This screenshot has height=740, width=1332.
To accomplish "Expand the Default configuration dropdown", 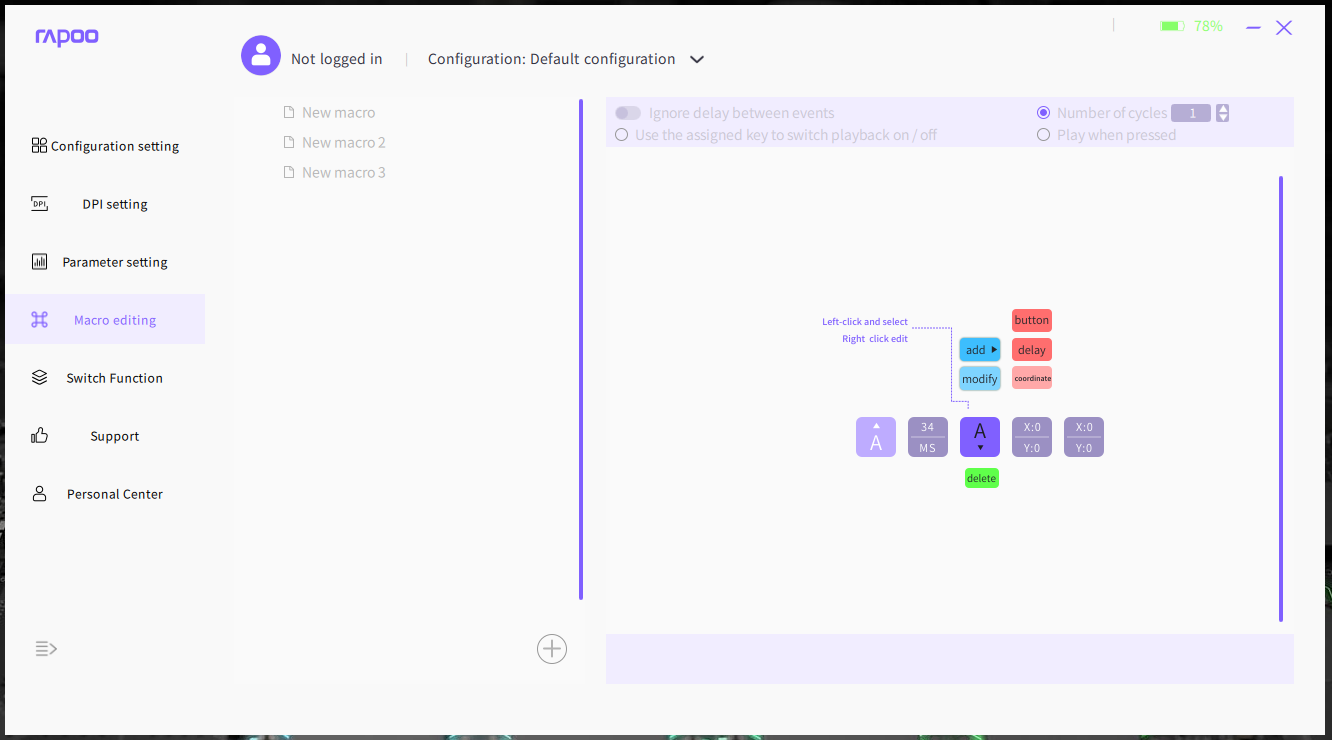I will [697, 59].
